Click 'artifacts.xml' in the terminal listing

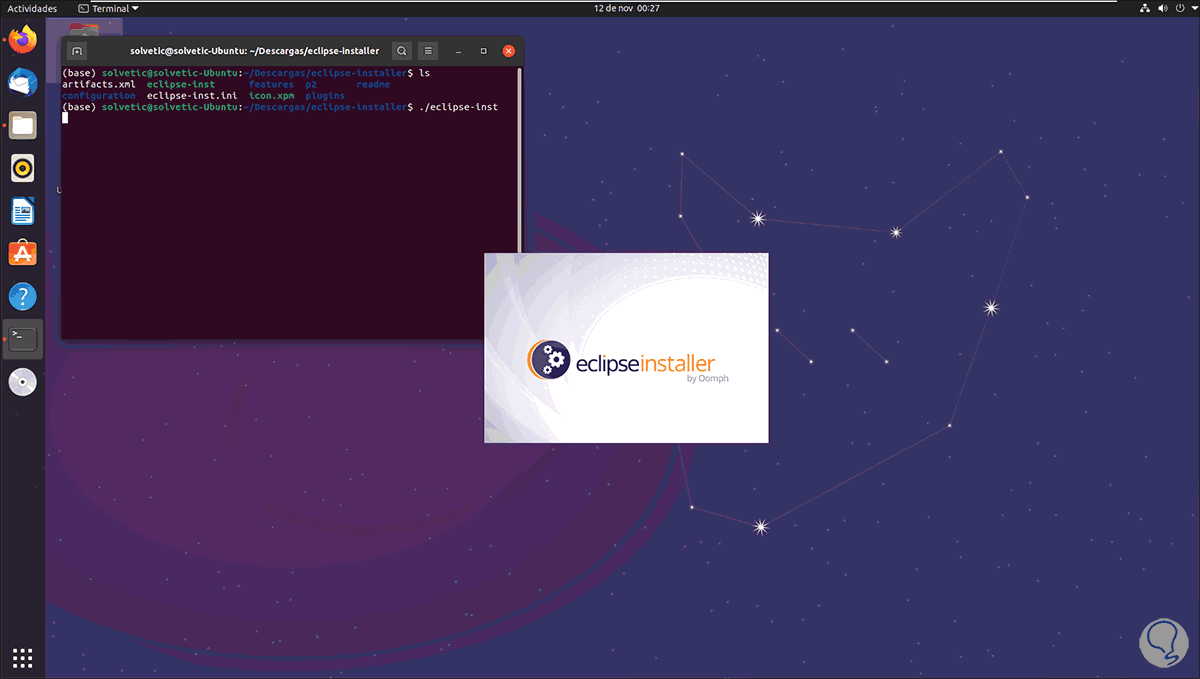[x=98, y=85]
